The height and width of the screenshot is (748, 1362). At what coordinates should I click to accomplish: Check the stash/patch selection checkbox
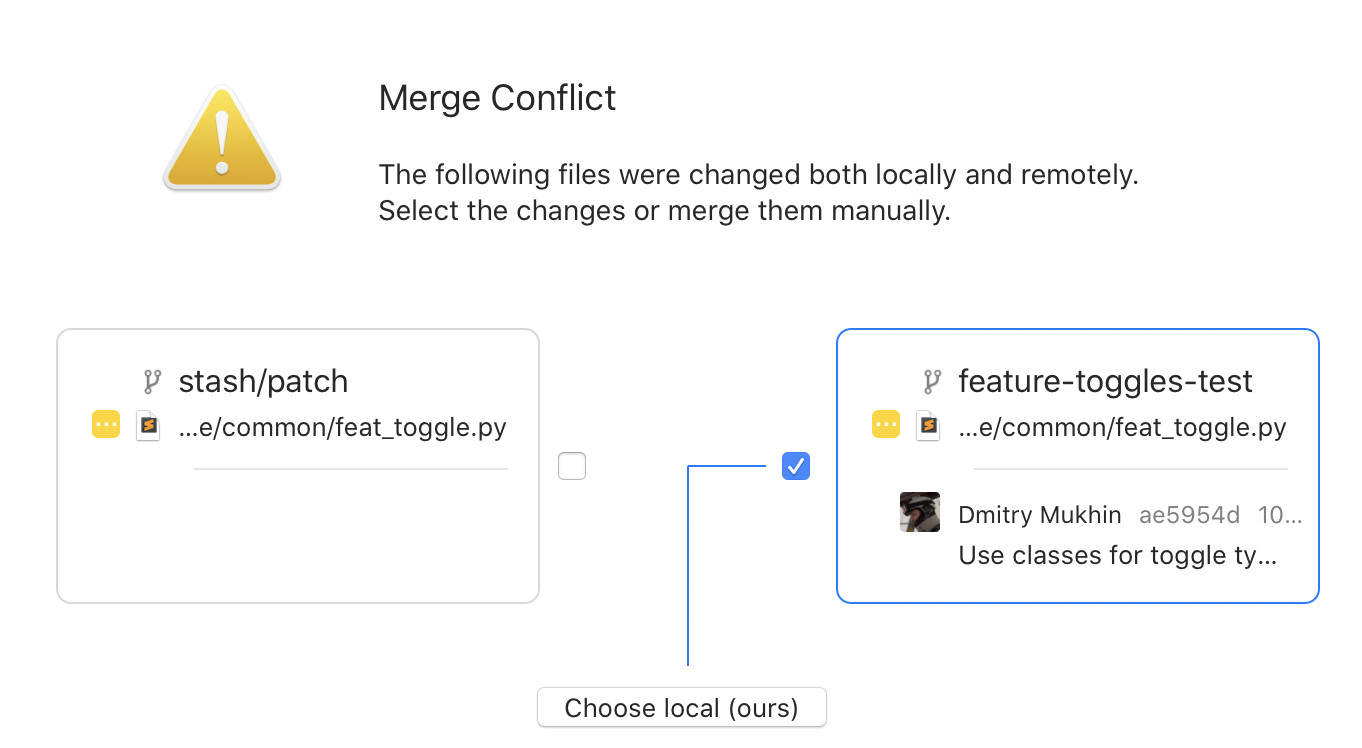click(572, 465)
